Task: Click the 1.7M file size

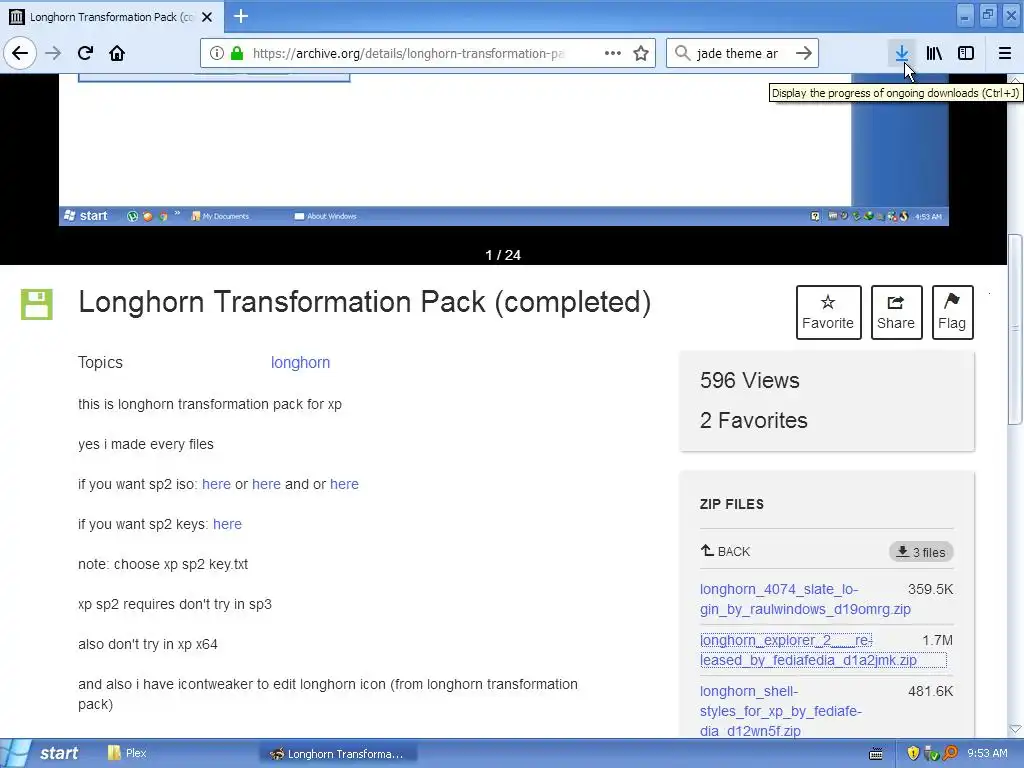Action: coord(937,640)
